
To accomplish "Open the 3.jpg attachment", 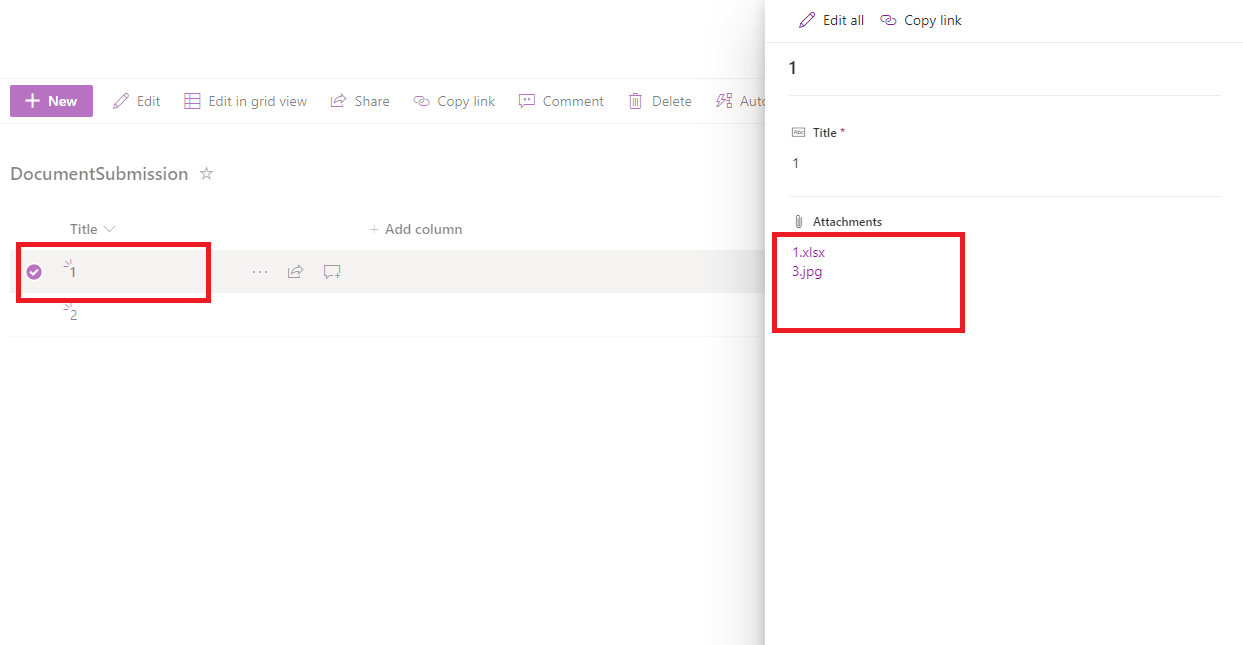I will pyautogui.click(x=806, y=271).
